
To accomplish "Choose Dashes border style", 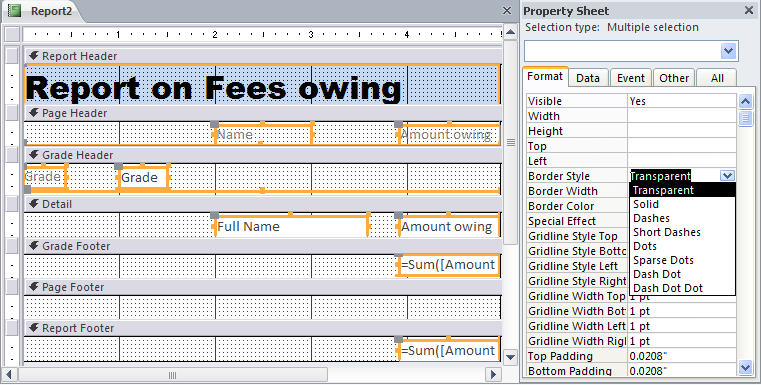I will (x=682, y=218).
